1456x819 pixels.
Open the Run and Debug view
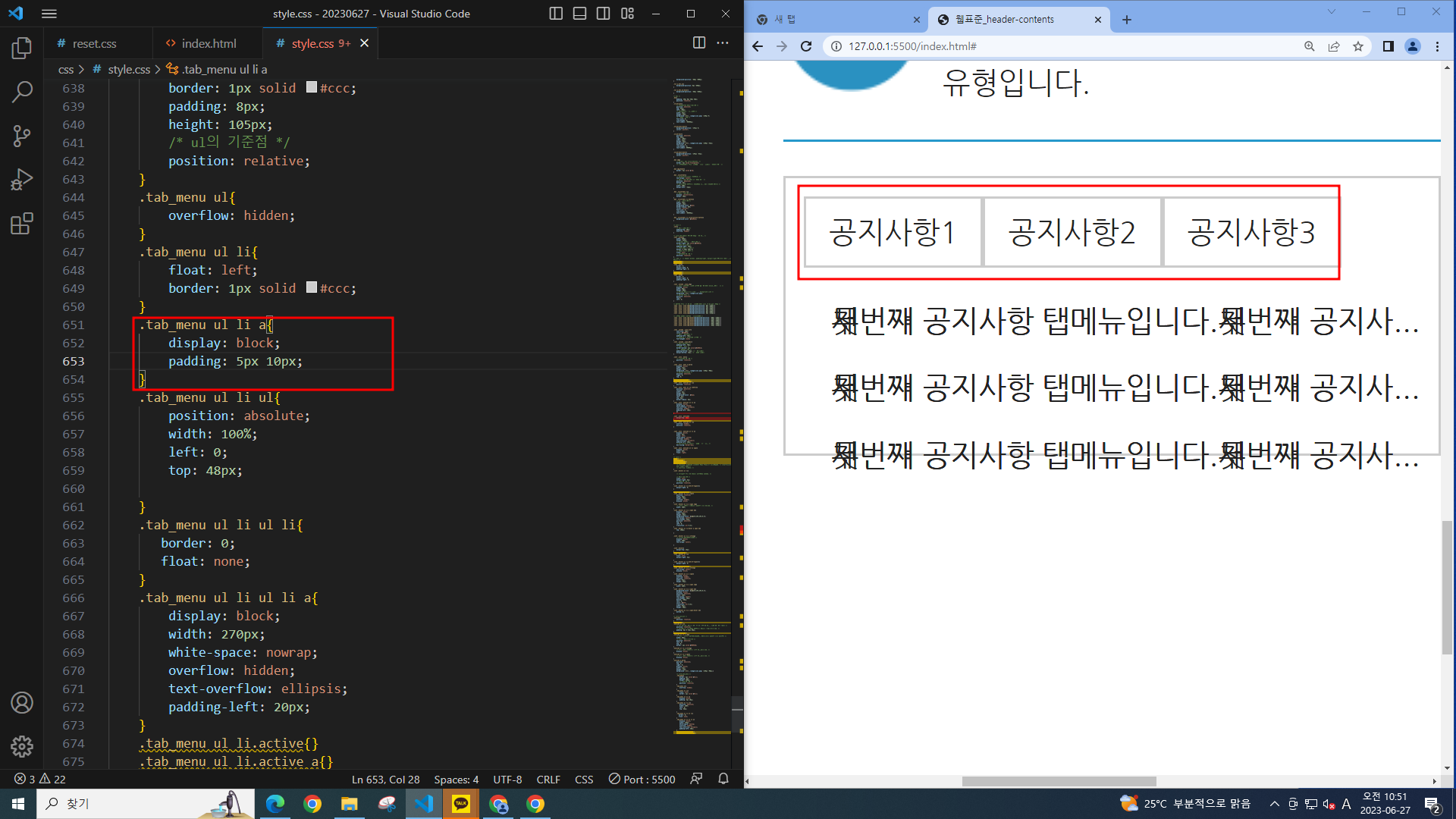(x=22, y=180)
